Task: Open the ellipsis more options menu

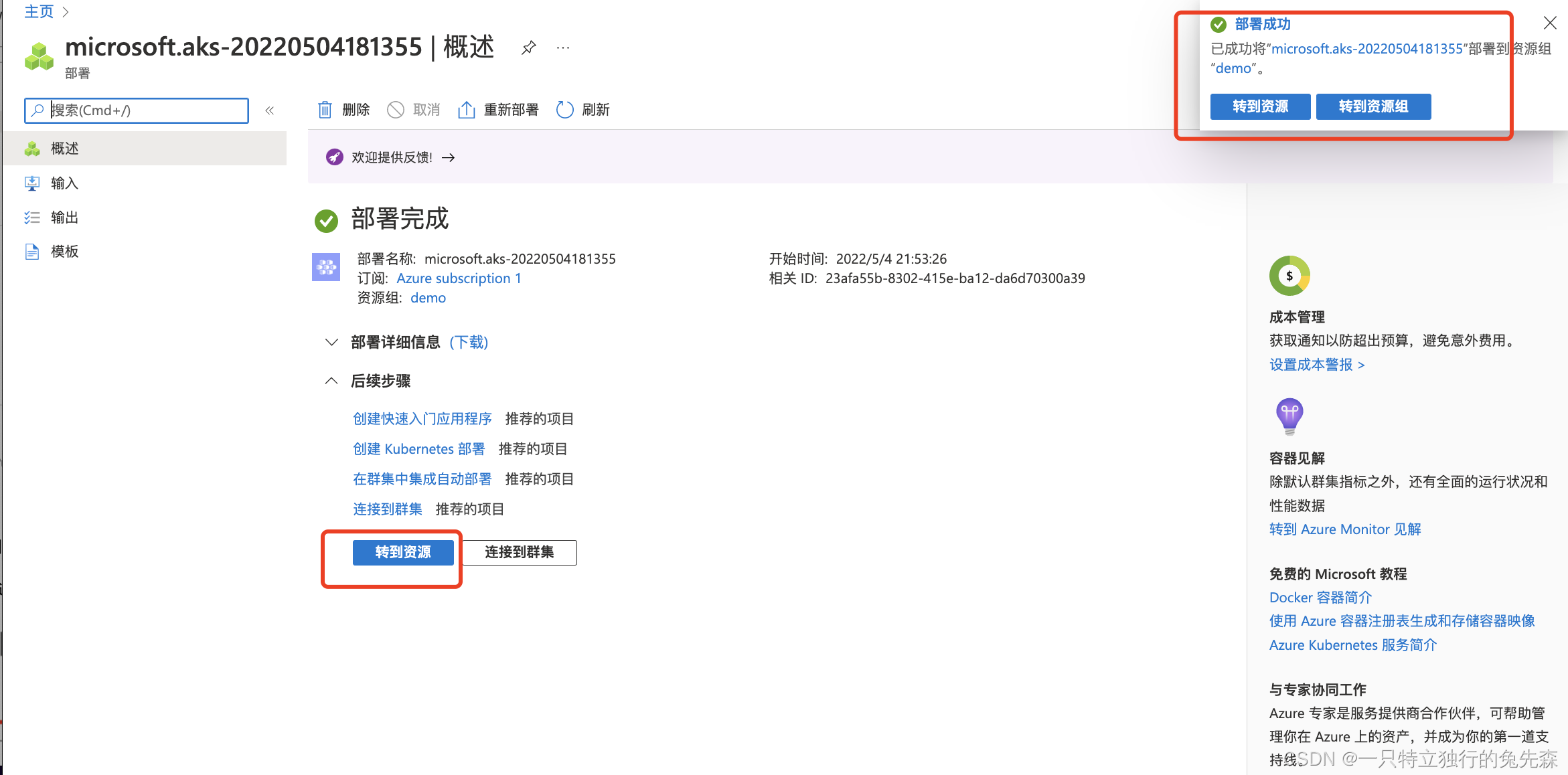Action: click(x=563, y=48)
